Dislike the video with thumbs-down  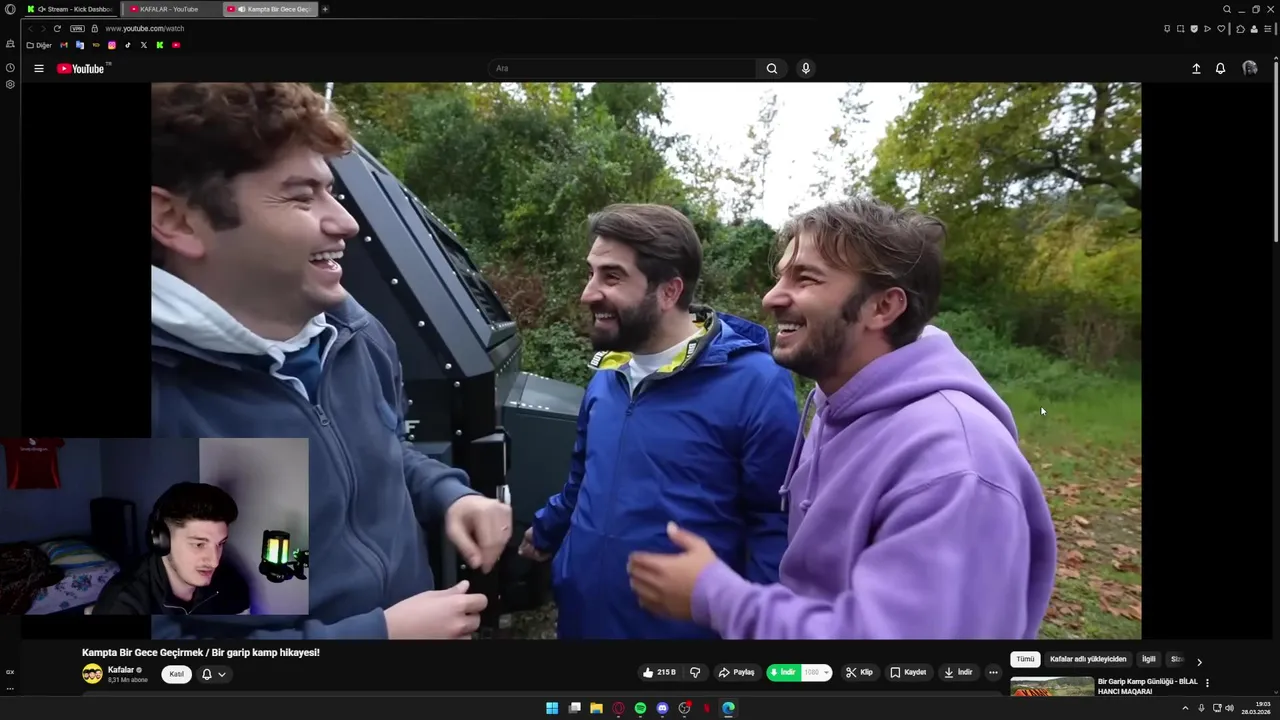coord(695,672)
